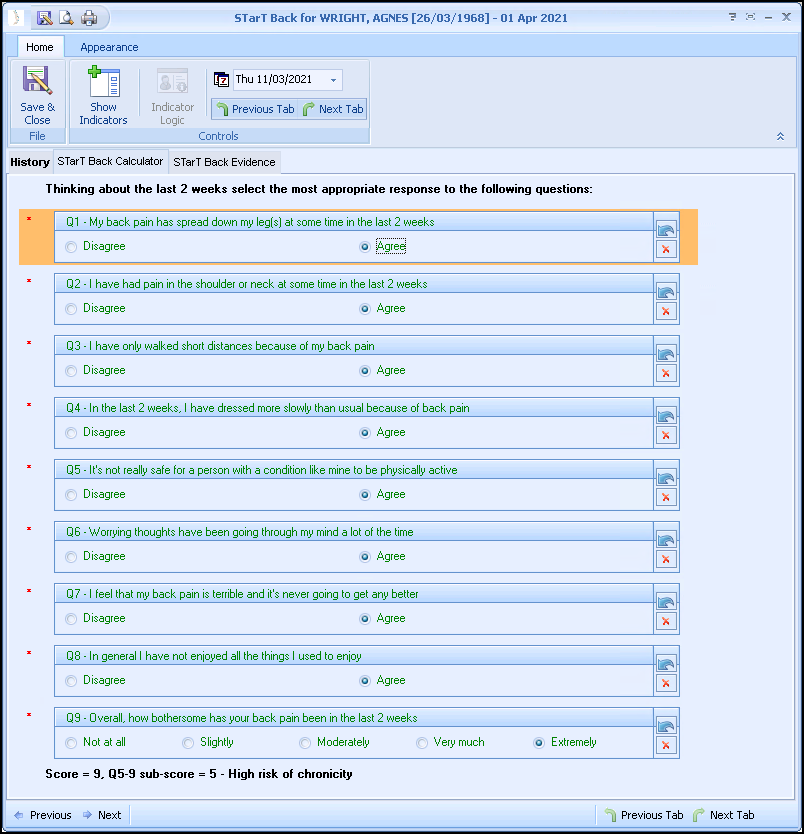804x834 pixels.
Task: Click the Previous button at the bottom left
Action: (x=42, y=815)
